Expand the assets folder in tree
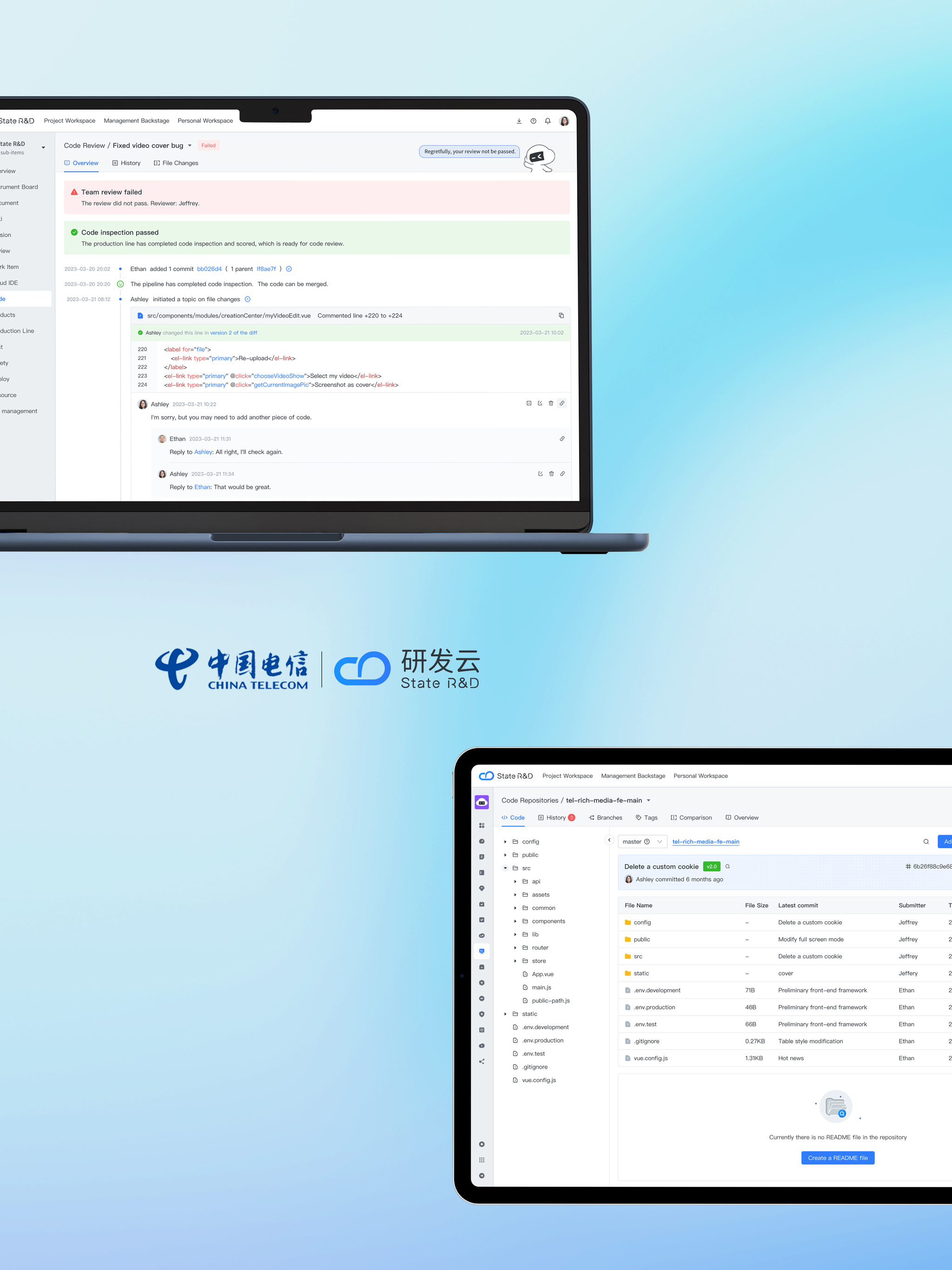The width and height of the screenshot is (952, 1270). pyautogui.click(x=516, y=895)
